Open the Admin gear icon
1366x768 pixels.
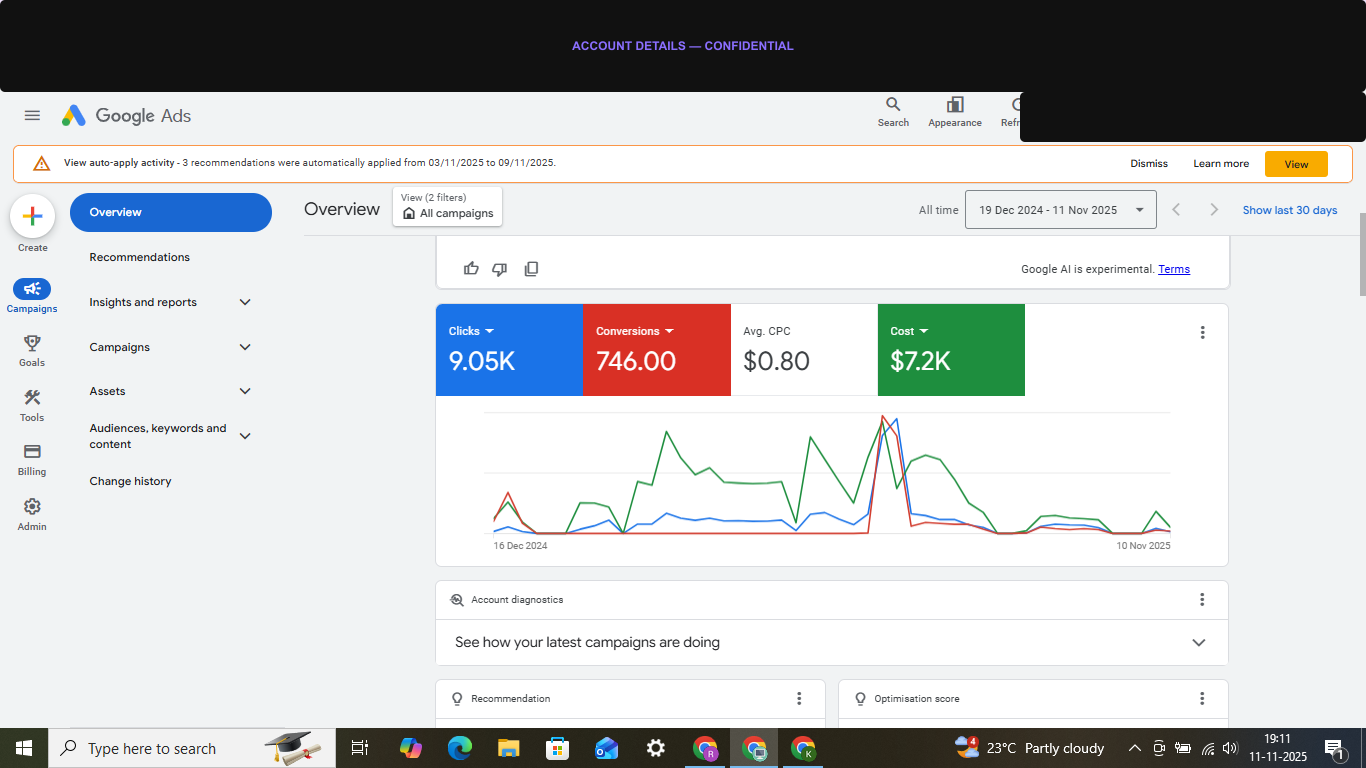click(x=32, y=507)
